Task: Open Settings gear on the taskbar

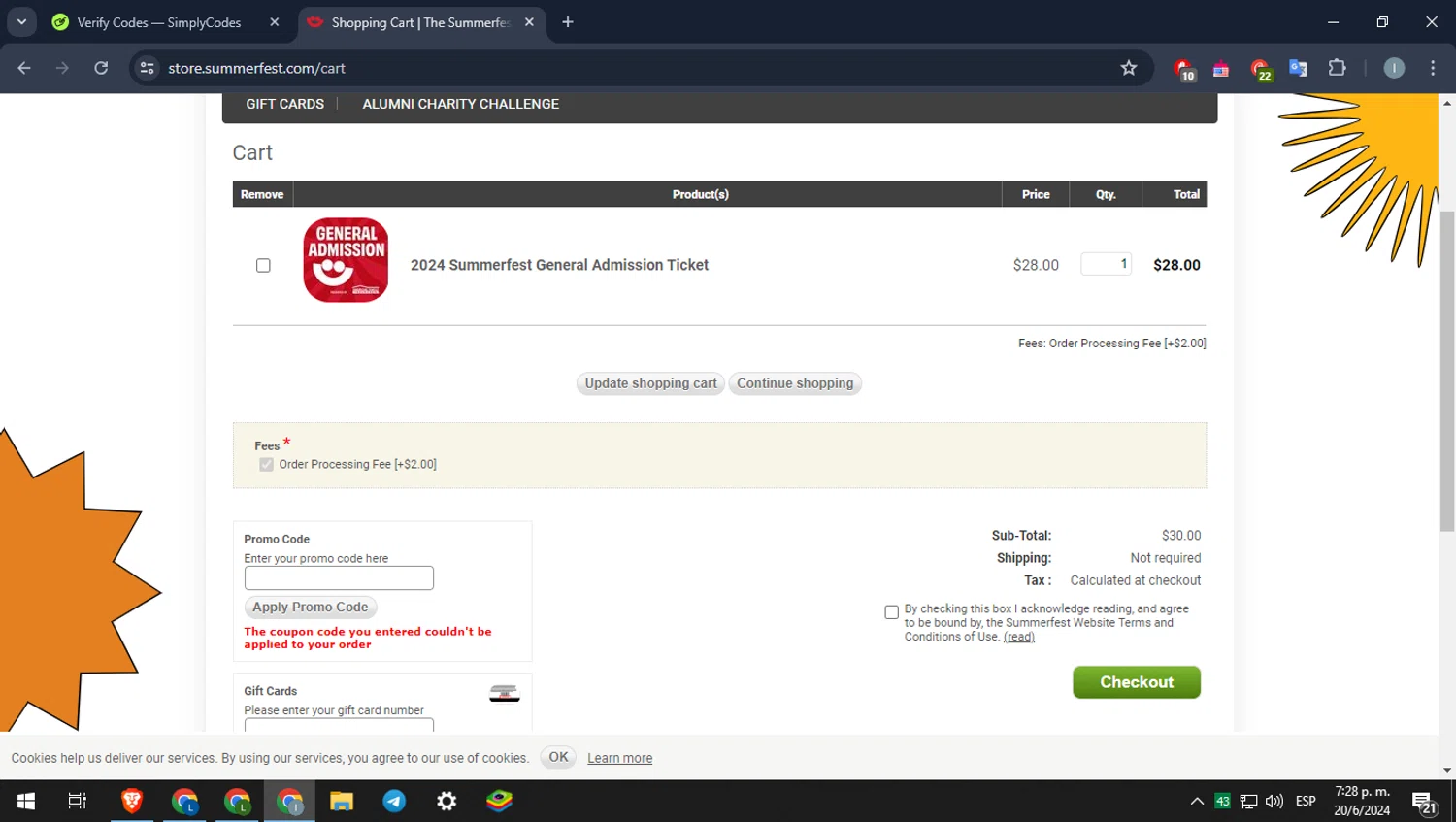Action: pos(447,801)
